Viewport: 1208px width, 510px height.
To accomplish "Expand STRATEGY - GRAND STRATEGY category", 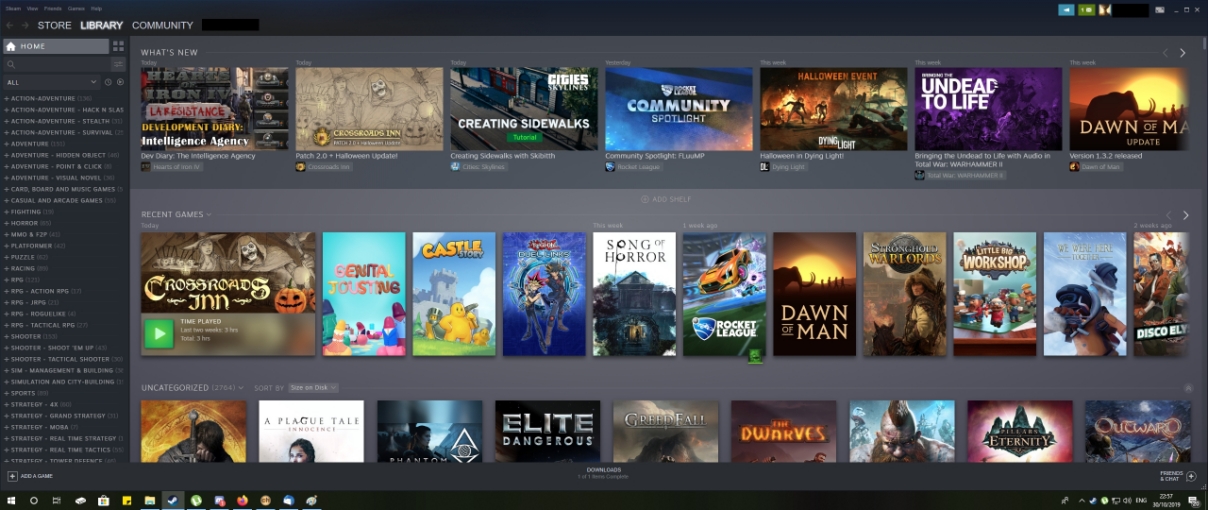I will click(x=61, y=416).
